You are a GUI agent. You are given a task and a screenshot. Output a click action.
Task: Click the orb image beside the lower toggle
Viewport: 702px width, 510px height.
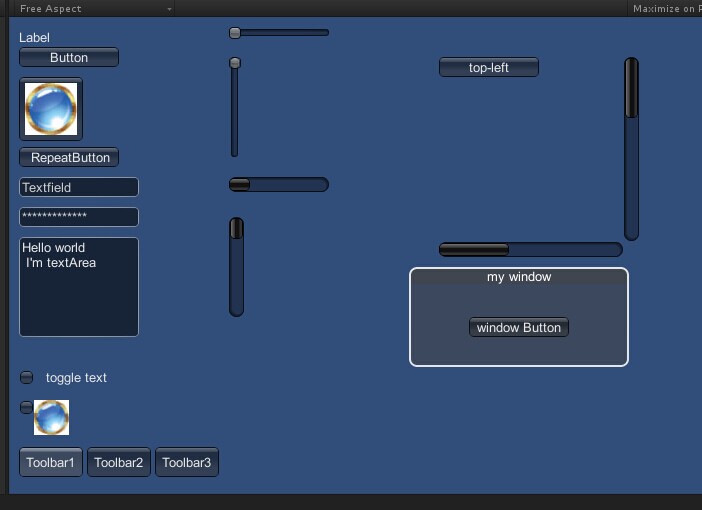(51, 417)
